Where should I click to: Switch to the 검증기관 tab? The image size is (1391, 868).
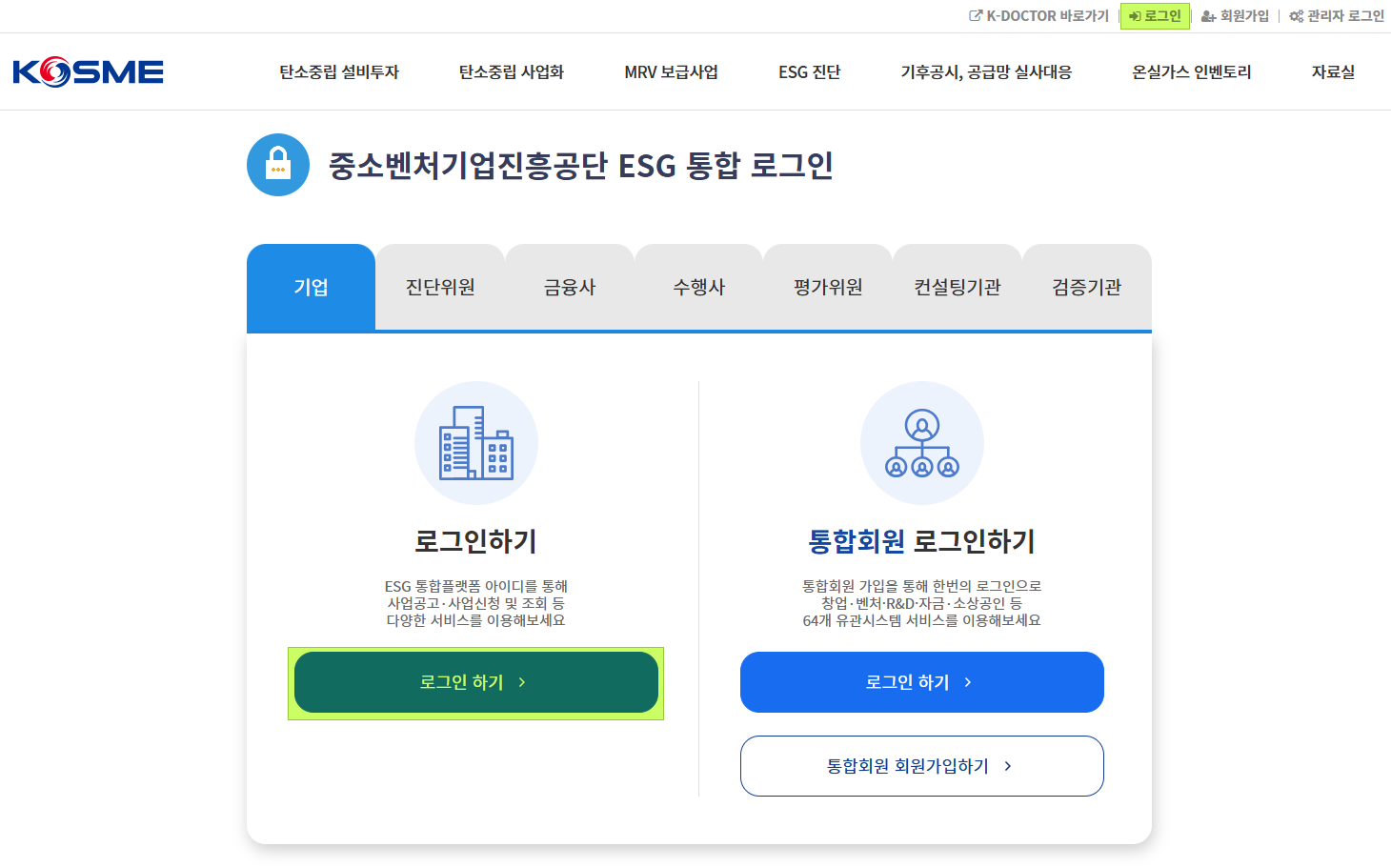[1087, 287]
